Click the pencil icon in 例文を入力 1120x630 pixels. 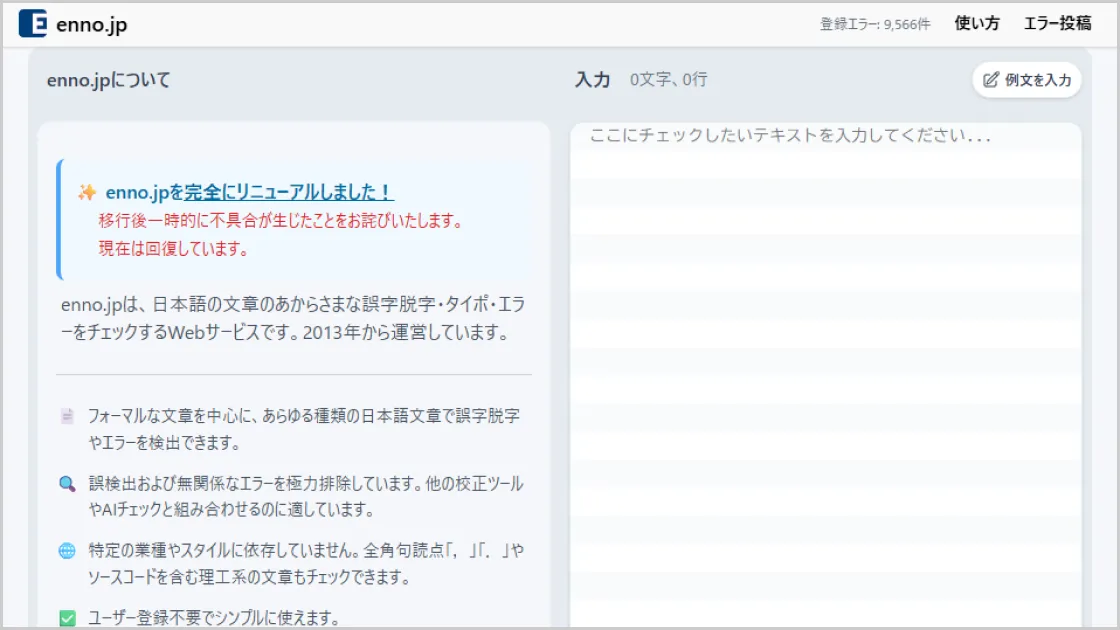[991, 80]
